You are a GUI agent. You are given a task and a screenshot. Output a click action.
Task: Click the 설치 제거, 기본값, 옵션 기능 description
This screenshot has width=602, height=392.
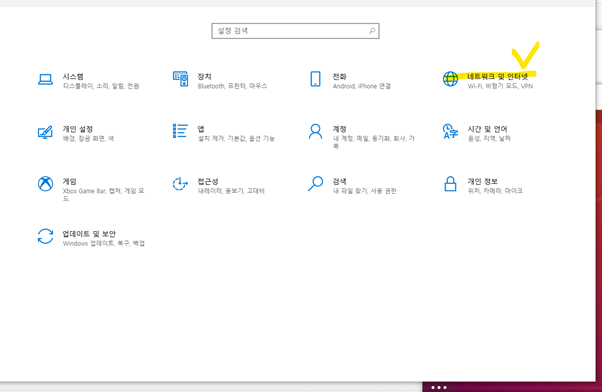point(236,138)
